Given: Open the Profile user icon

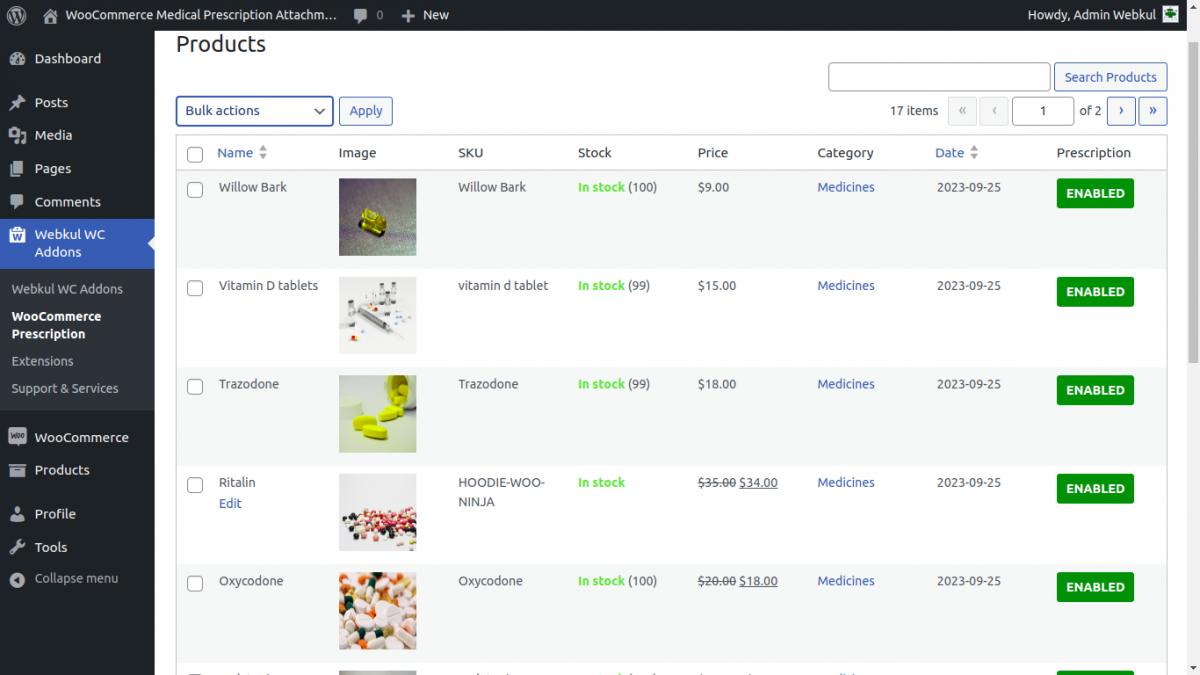Looking at the screenshot, I should point(17,514).
